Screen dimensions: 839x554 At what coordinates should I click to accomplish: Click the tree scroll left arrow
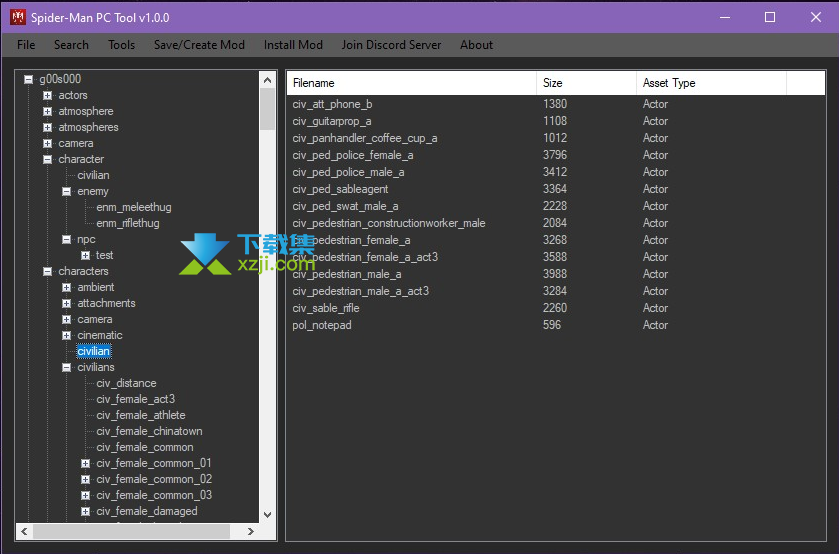coord(24,532)
